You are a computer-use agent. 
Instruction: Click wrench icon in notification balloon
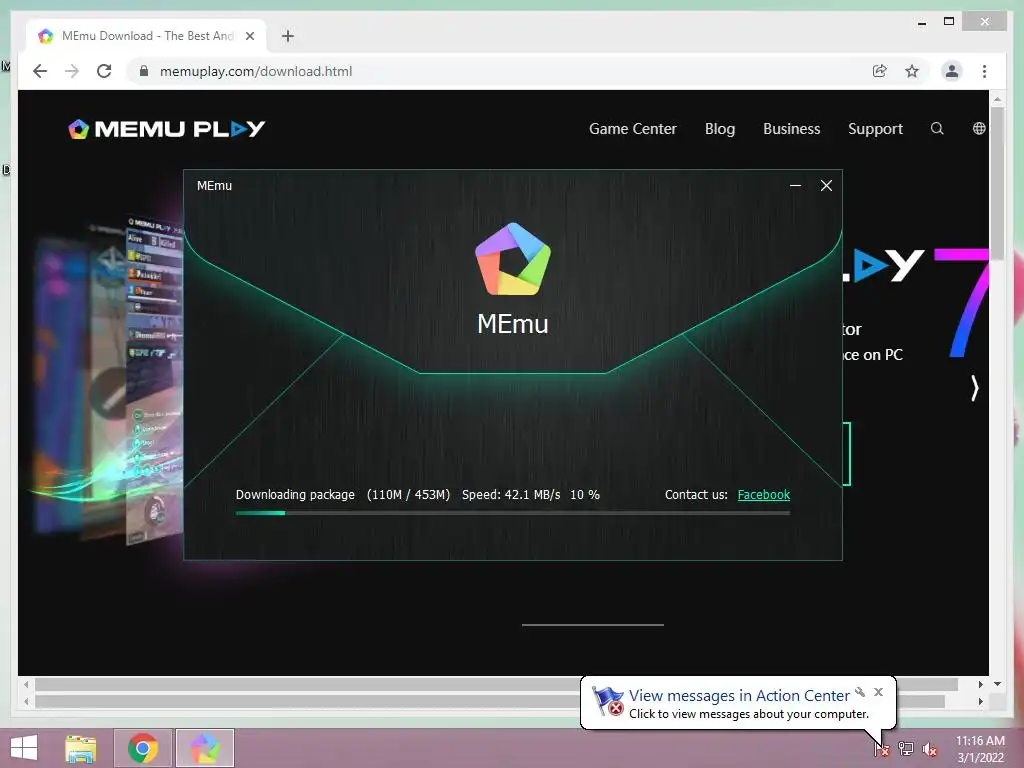860,692
